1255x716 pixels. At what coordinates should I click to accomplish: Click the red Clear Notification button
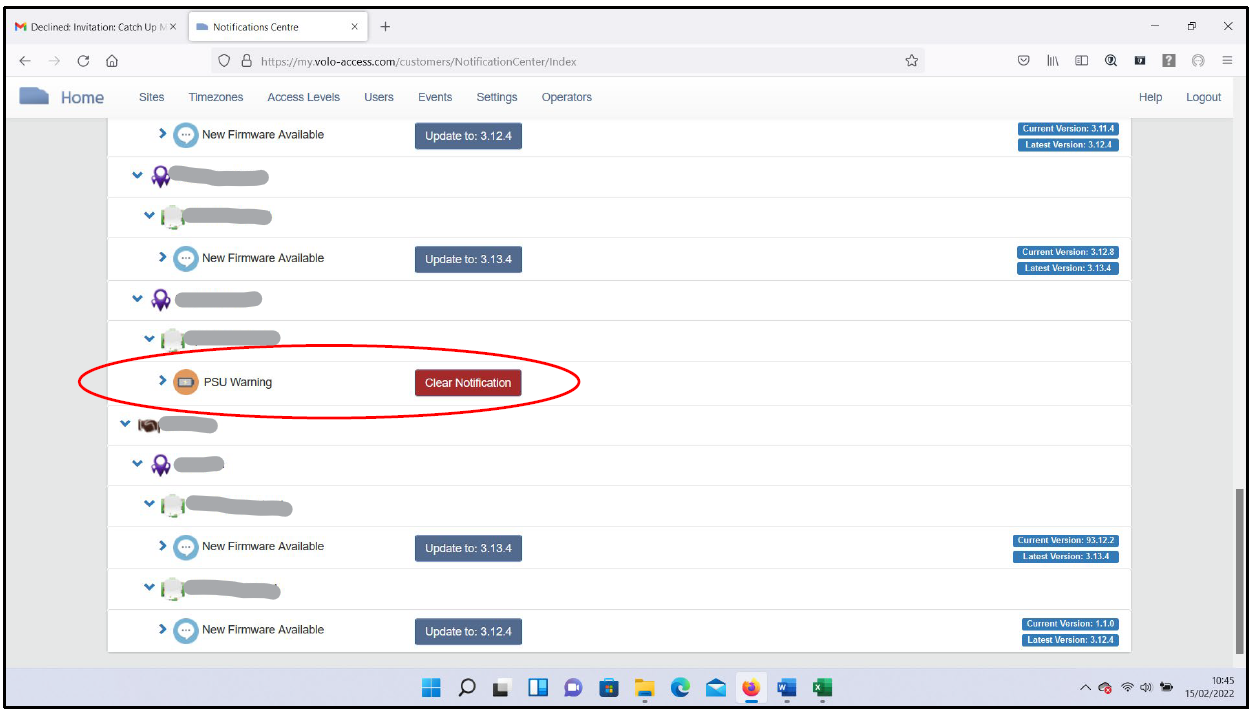(468, 383)
